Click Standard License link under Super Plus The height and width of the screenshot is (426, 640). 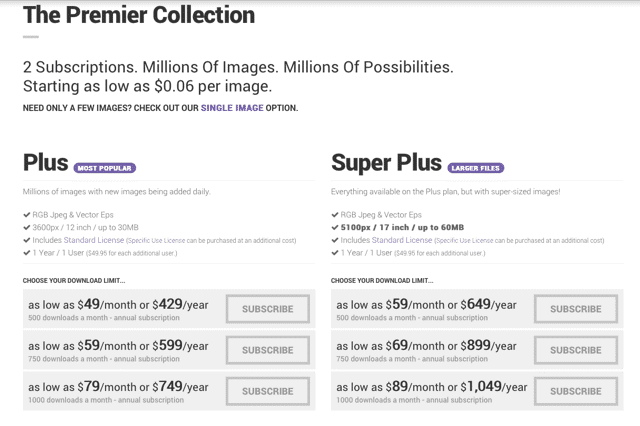[x=402, y=240]
